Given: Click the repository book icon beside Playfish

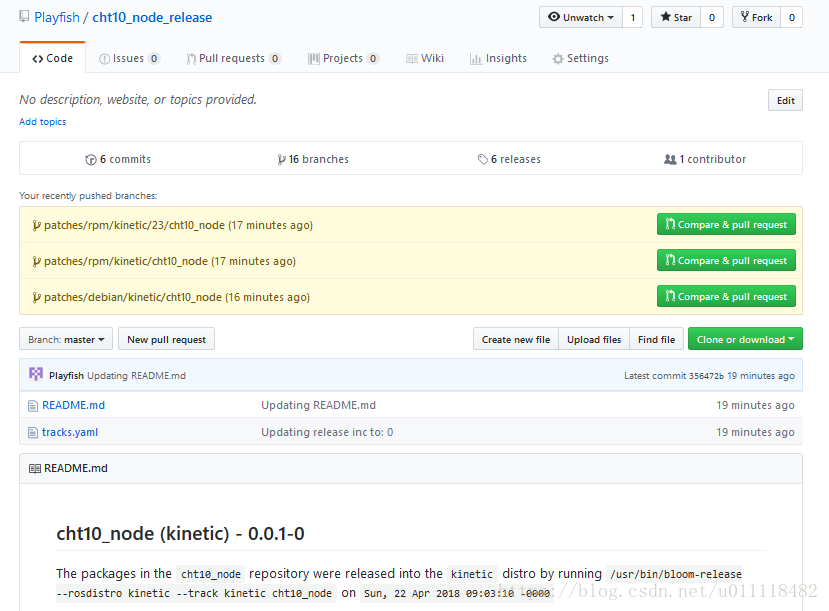Looking at the screenshot, I should coord(24,16).
